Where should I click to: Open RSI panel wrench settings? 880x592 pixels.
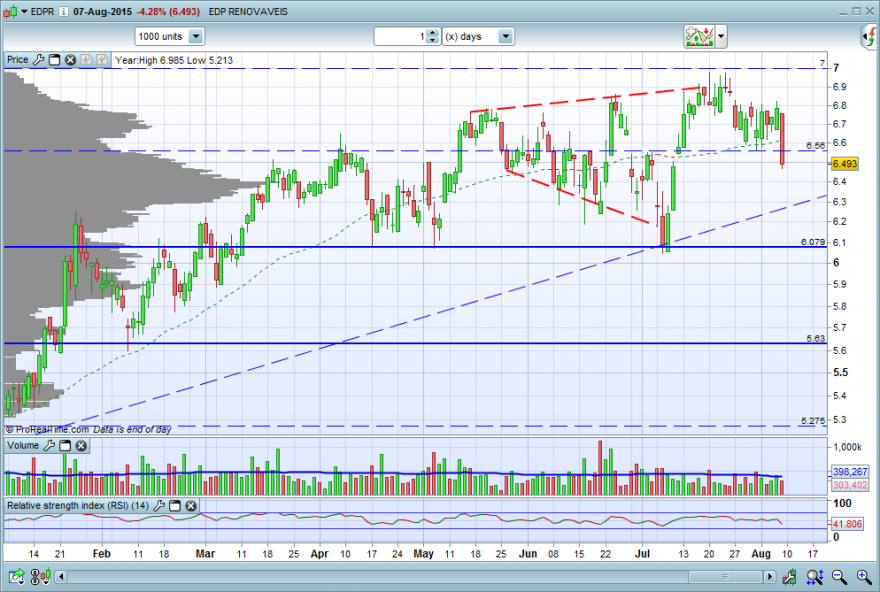coord(159,506)
